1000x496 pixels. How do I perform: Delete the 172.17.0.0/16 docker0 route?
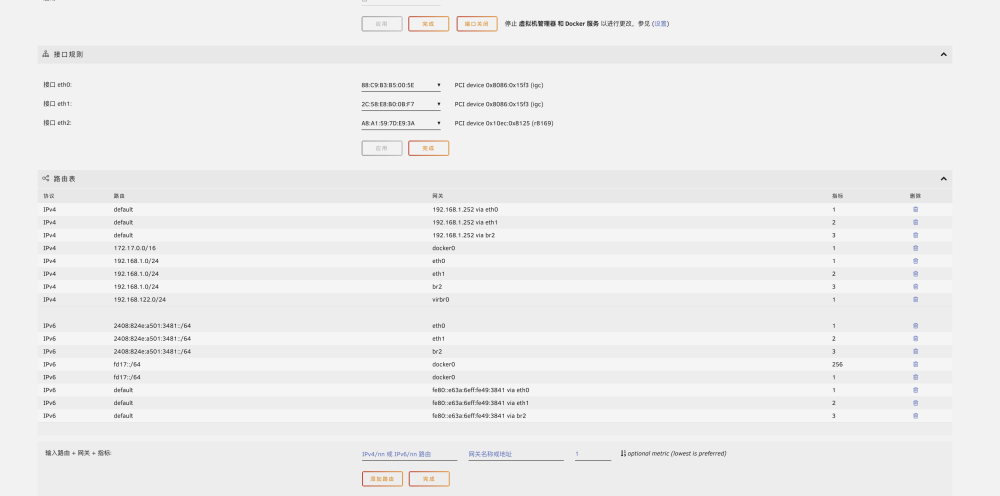click(x=915, y=248)
